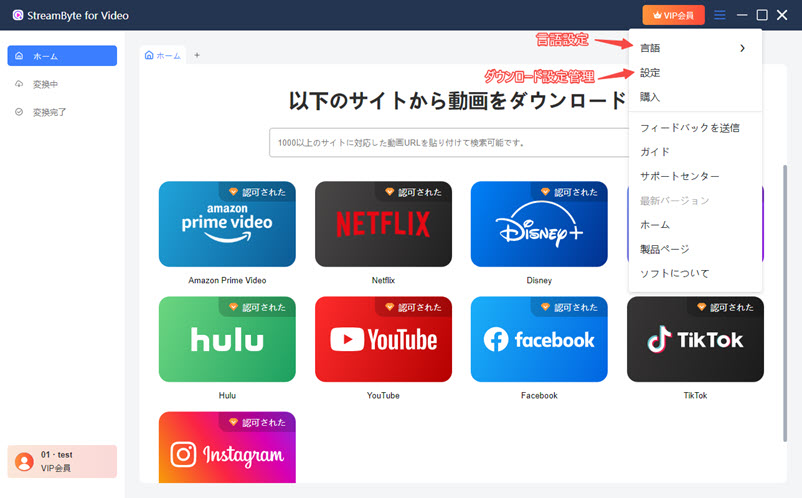Click the 認可された badge on Facebook tile

(569, 307)
